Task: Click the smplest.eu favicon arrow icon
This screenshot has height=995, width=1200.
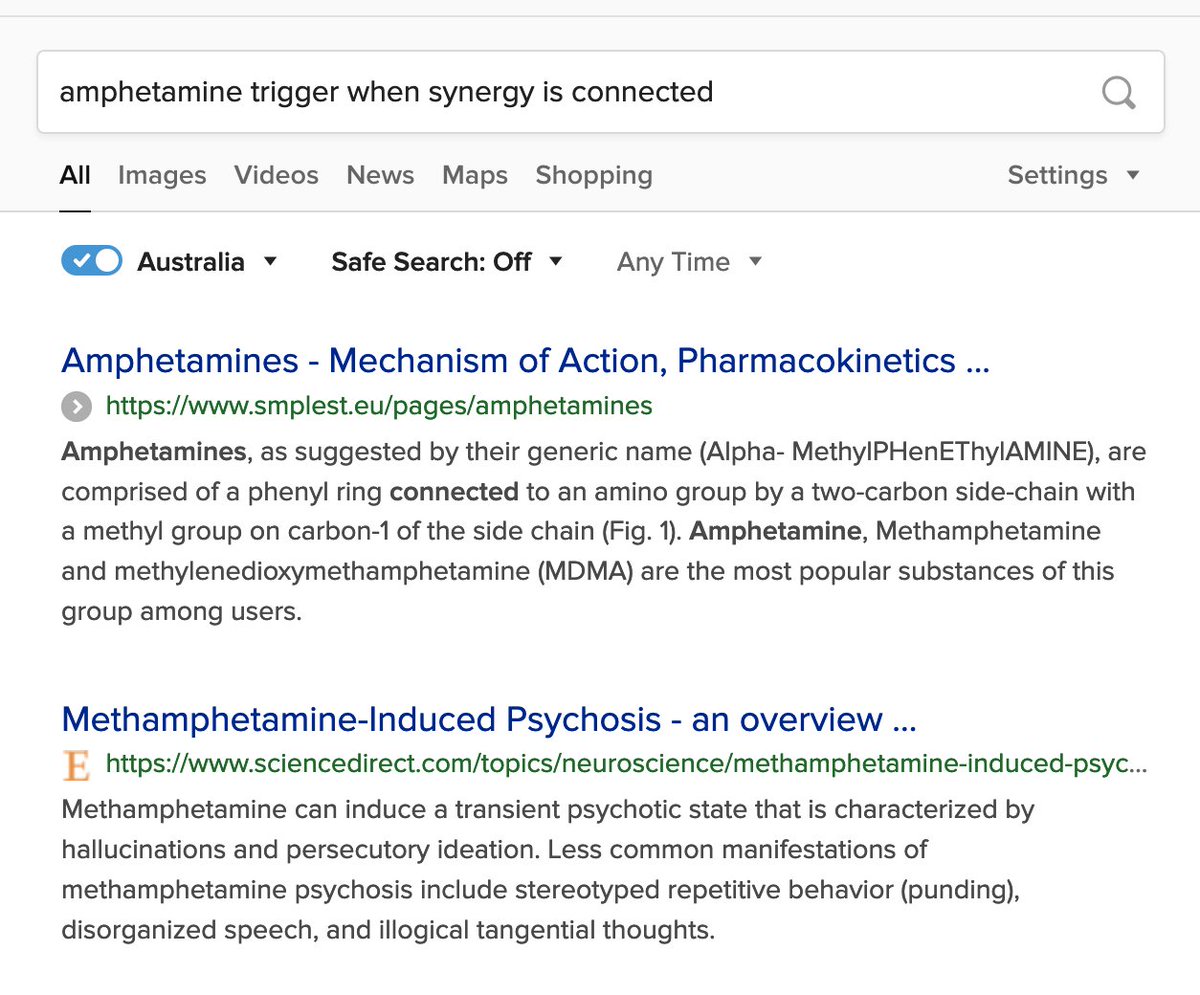Action: (x=75, y=406)
